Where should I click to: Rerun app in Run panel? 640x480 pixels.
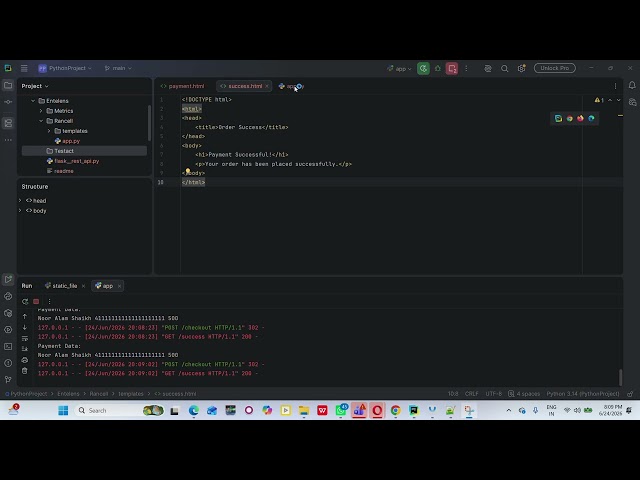point(25,302)
